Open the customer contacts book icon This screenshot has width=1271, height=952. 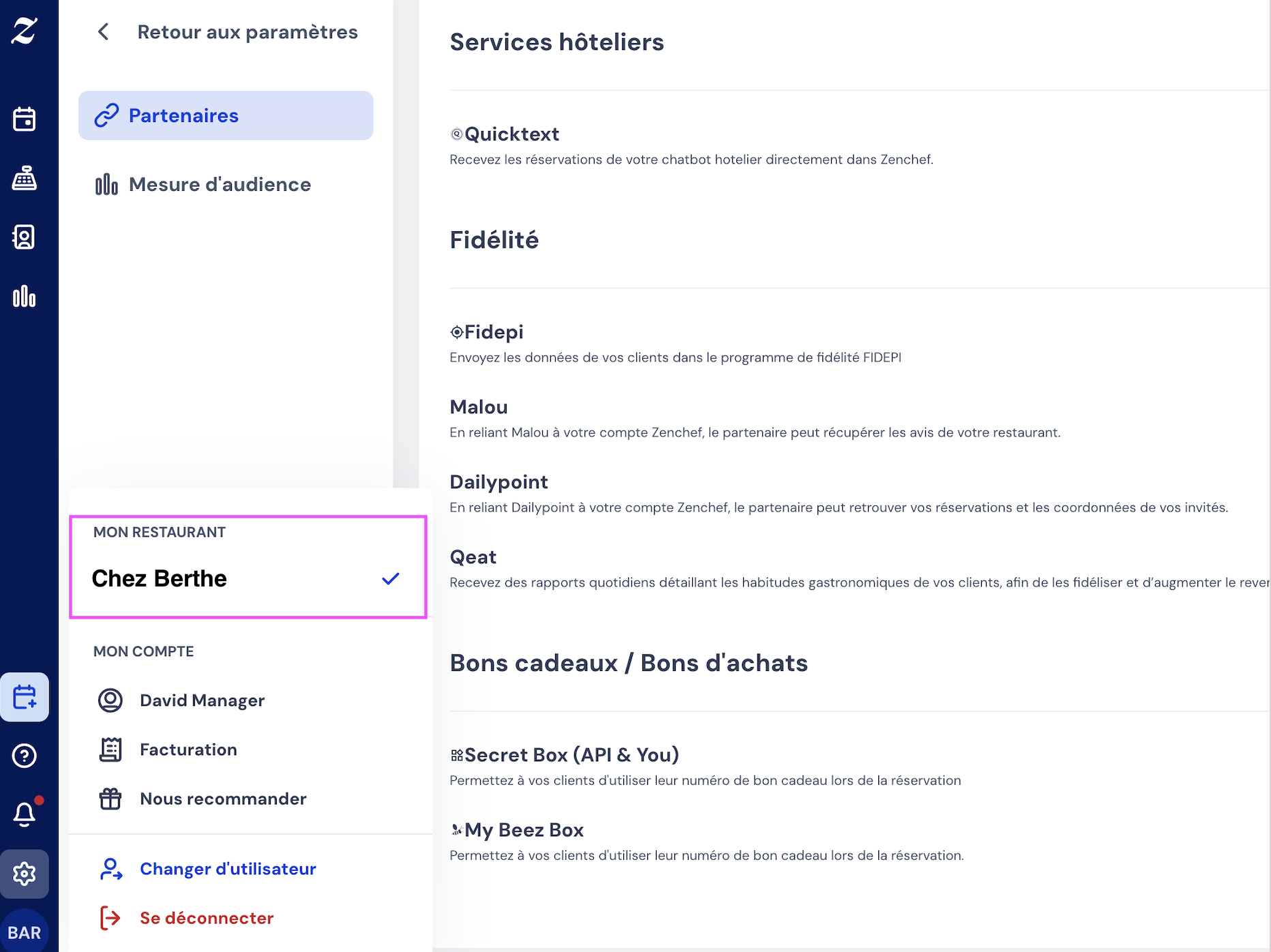coord(25,237)
